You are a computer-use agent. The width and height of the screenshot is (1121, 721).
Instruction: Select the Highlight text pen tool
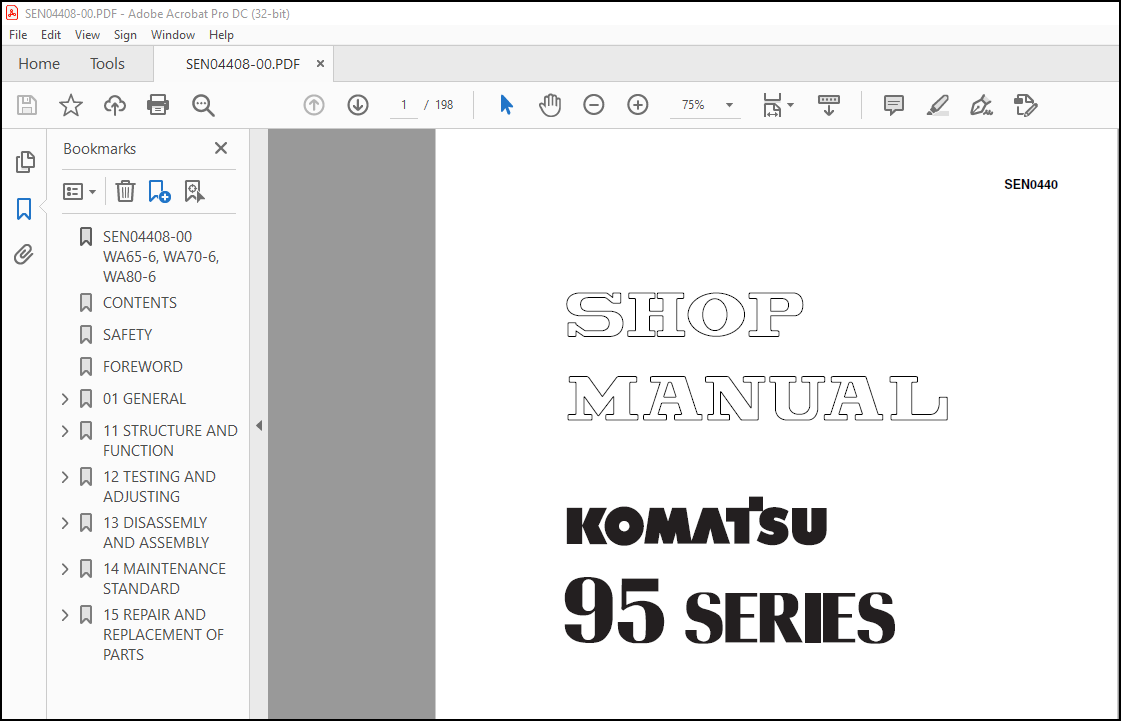937,105
